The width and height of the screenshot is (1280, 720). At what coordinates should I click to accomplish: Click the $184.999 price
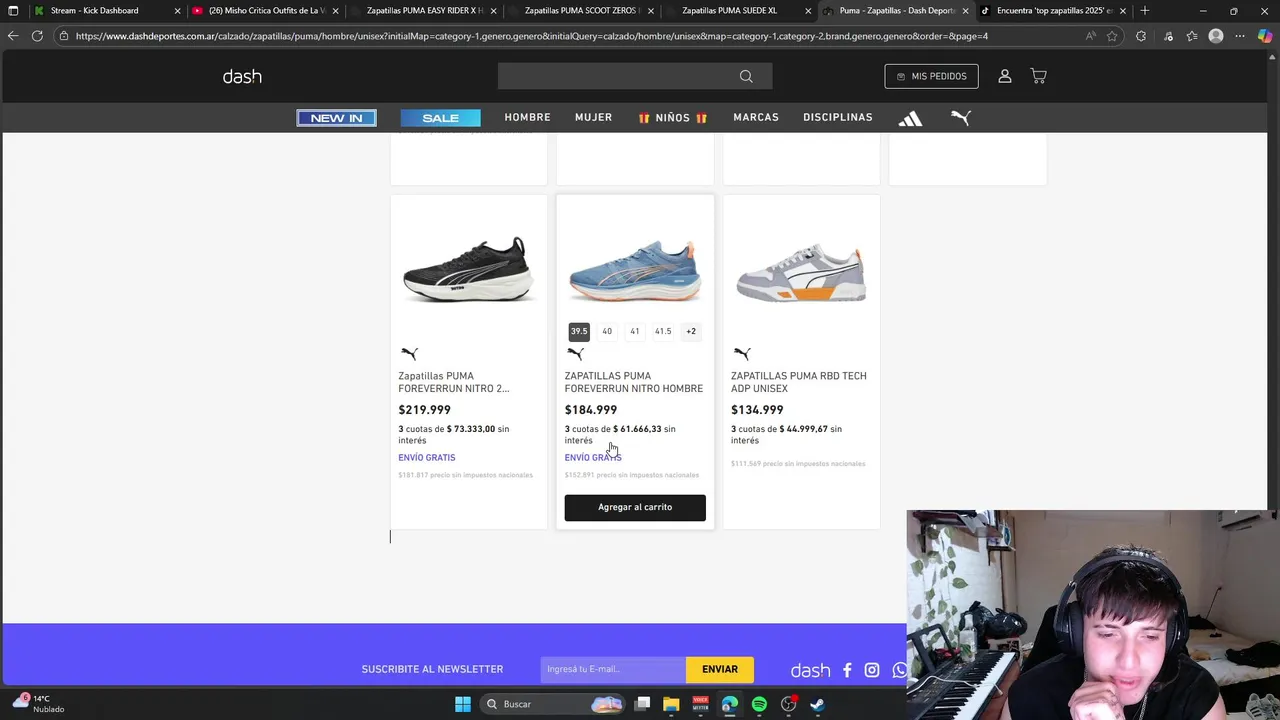click(x=591, y=410)
